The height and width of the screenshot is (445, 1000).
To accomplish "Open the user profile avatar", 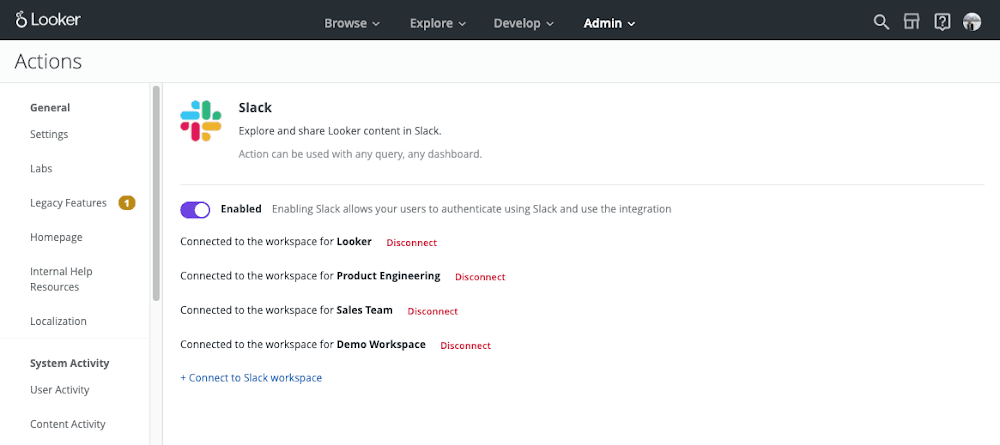I will (x=972, y=22).
